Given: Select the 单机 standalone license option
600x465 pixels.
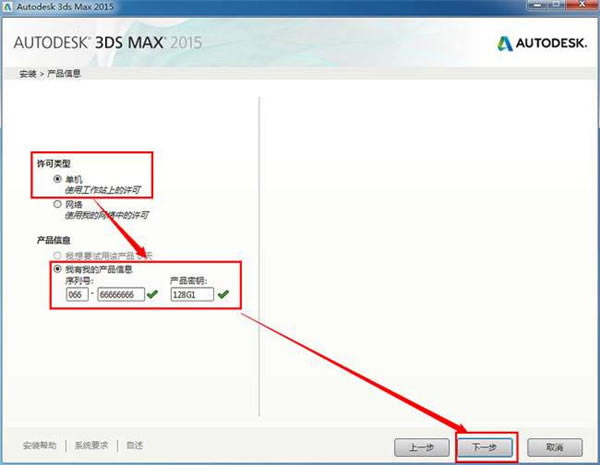Looking at the screenshot, I should [x=57, y=177].
